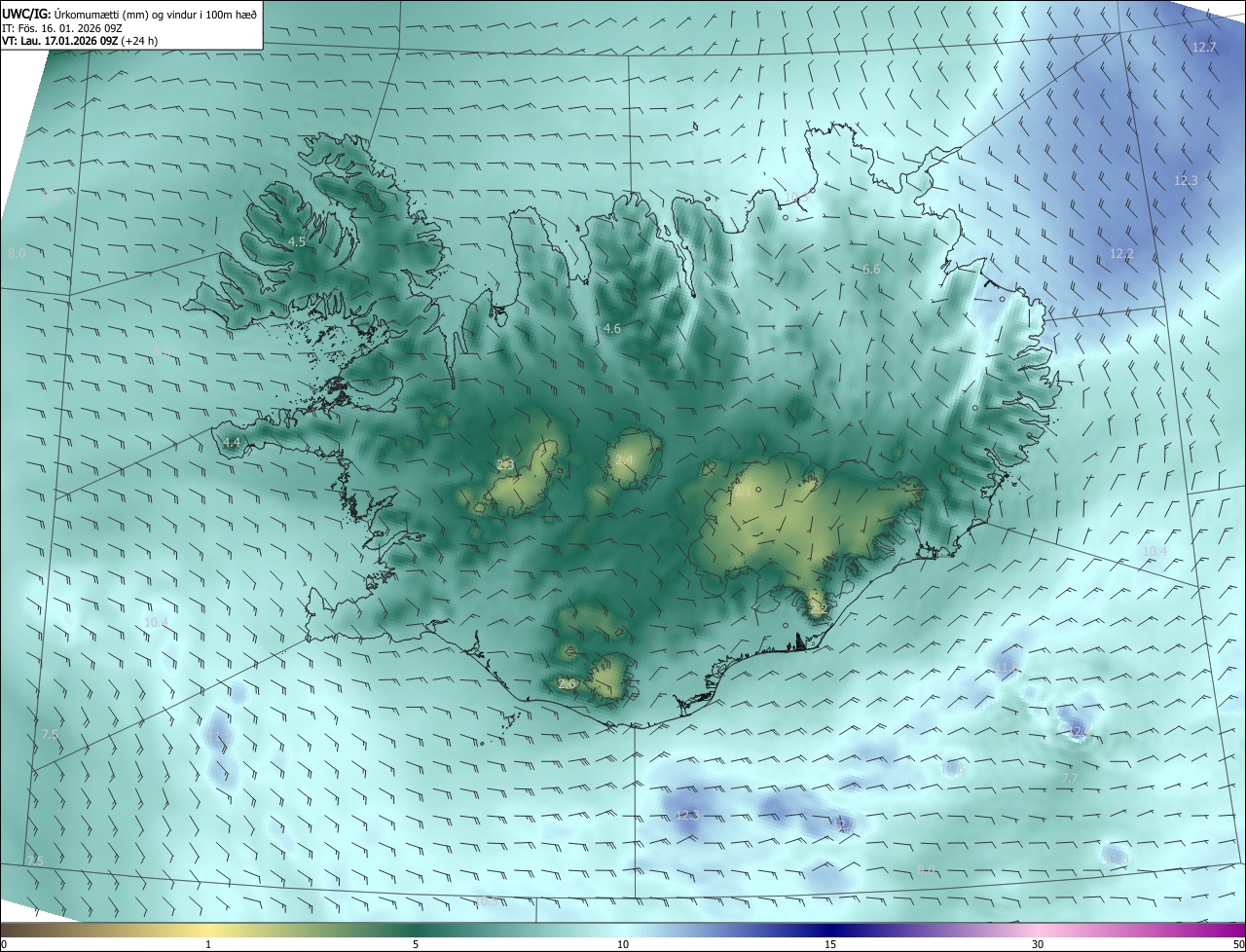This screenshot has width=1246, height=952.
Task: Click the 4.4 value label on Snæfellsnes peninsula
Action: [x=232, y=443]
